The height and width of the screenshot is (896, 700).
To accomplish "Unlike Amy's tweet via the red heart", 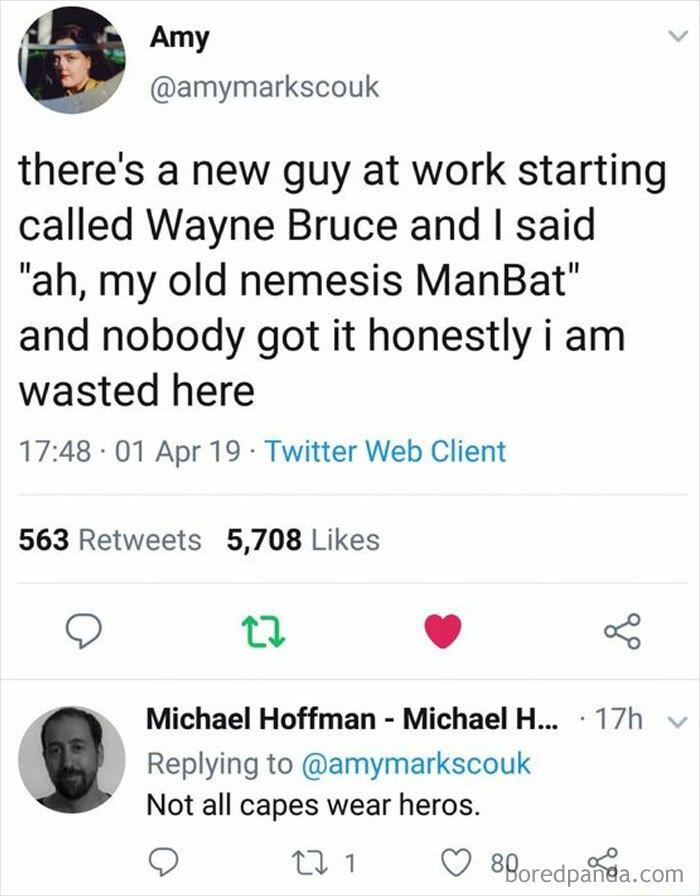I will click(441, 631).
